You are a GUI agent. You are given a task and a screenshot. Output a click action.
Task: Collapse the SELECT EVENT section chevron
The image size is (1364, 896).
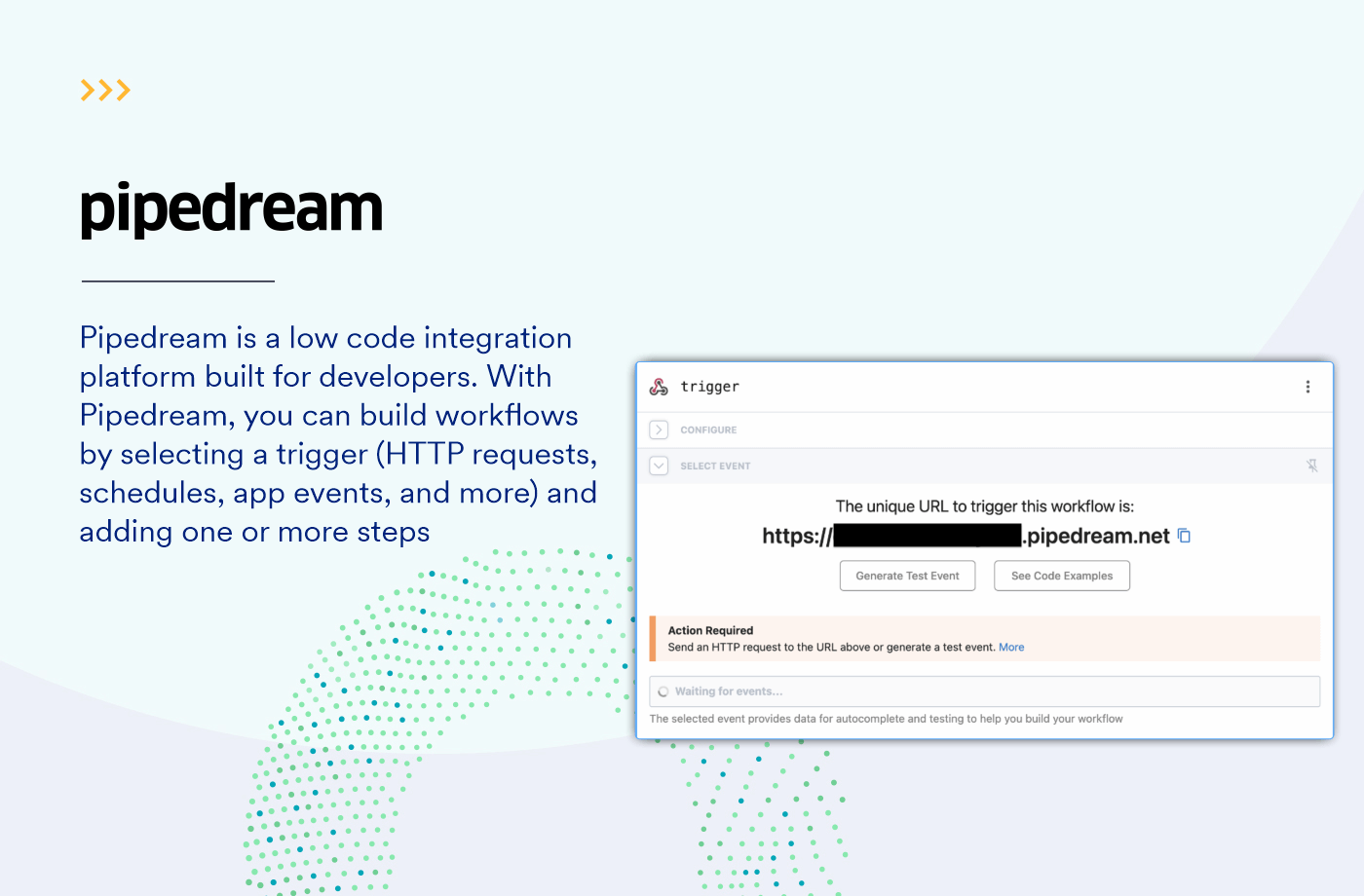[x=659, y=466]
